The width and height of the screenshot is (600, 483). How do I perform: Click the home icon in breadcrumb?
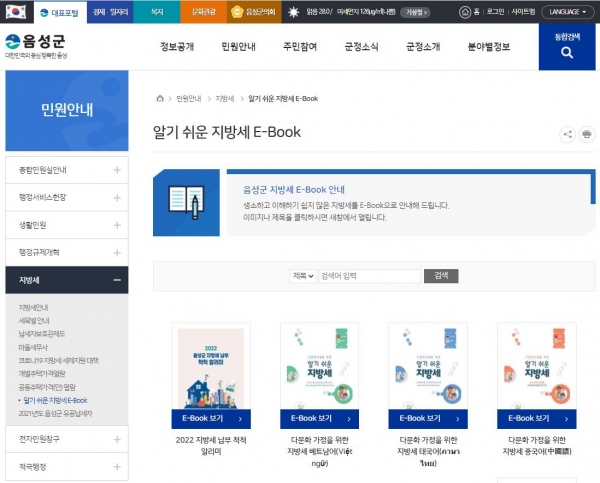point(160,99)
